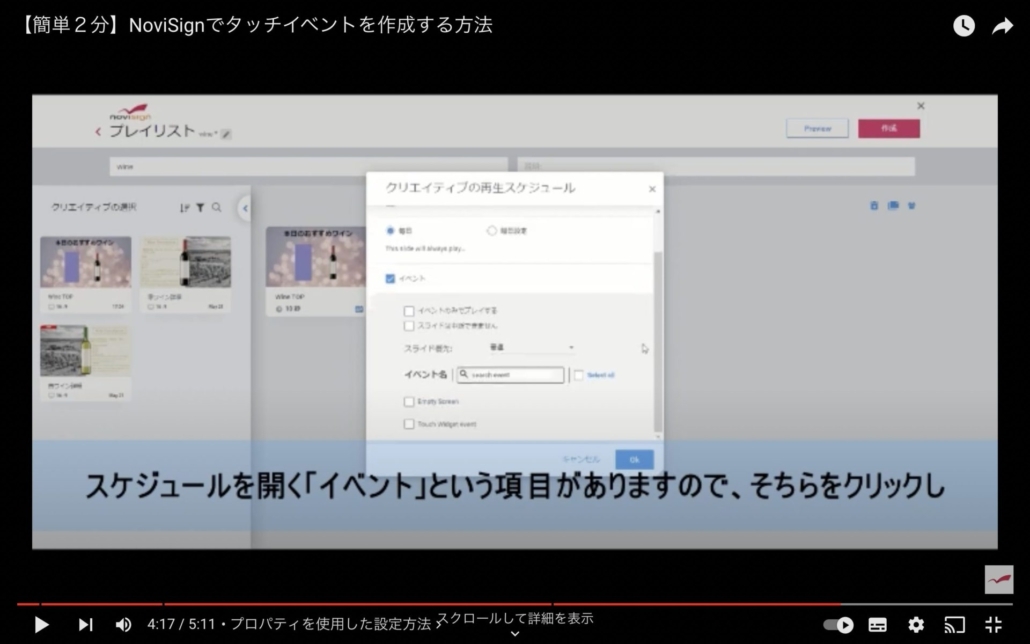Image resolution: width=1030 pixels, height=644 pixels.
Task: Click the filter funnel icon
Action: click(x=200, y=208)
